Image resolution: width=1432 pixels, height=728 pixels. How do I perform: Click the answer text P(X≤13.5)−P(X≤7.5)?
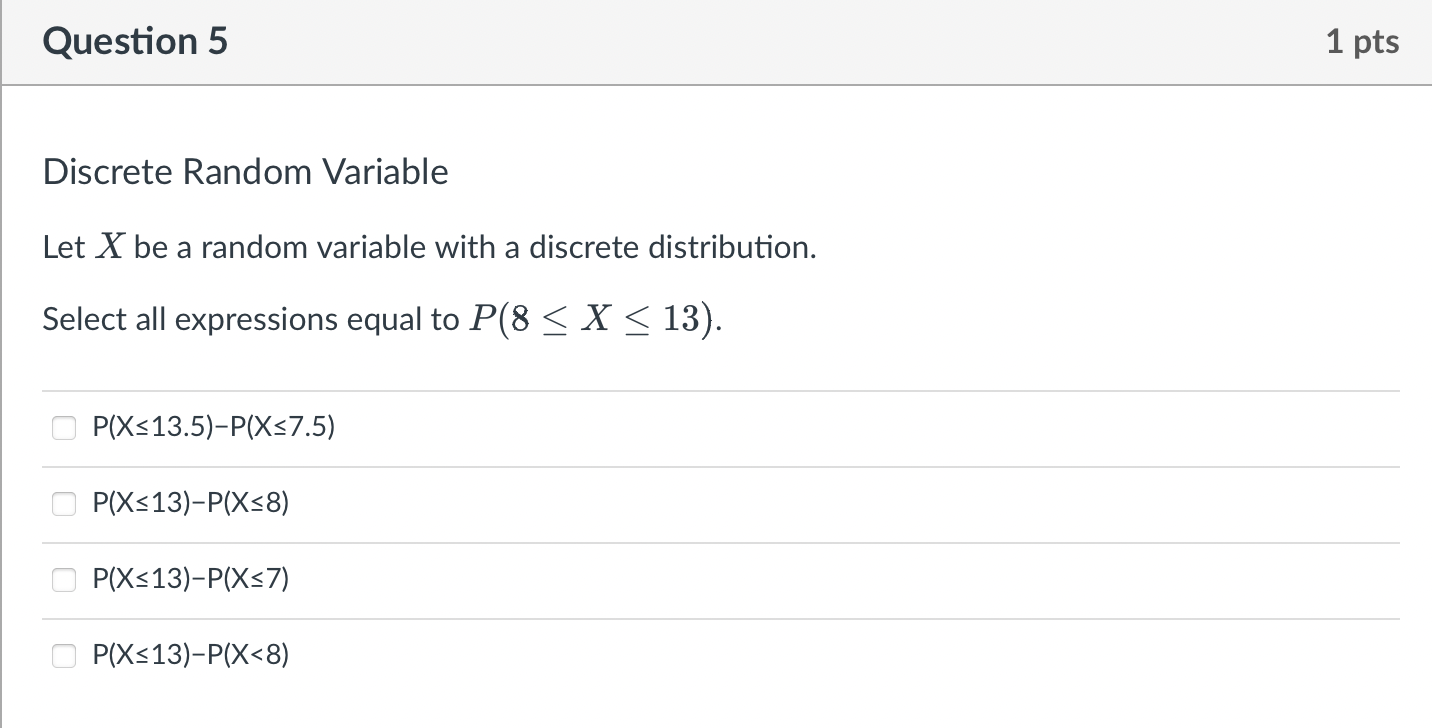(213, 427)
